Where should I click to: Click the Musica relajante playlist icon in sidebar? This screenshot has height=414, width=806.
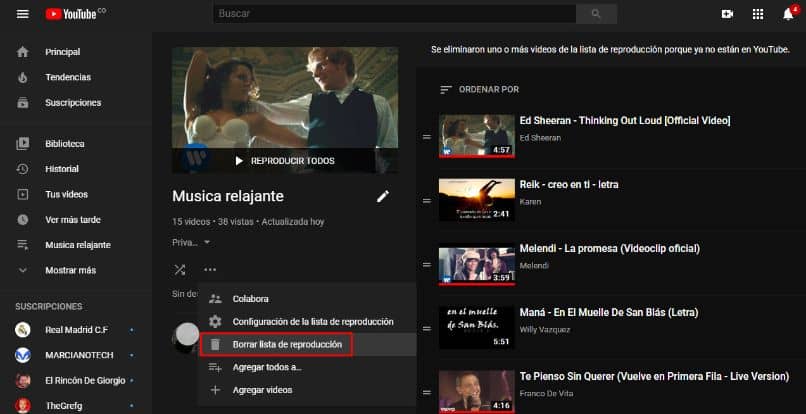tap(23, 245)
